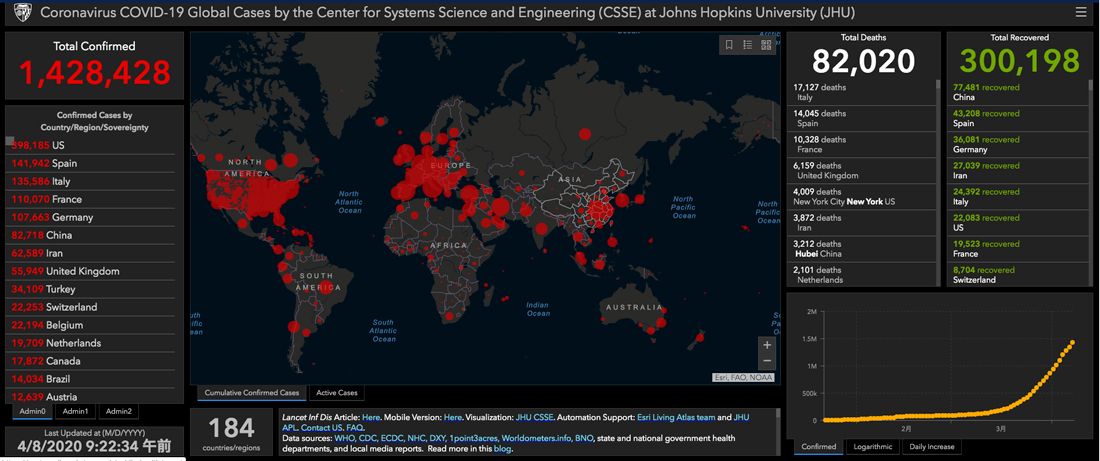Click the JHU shield logo
1100x461 pixels.
21,12
